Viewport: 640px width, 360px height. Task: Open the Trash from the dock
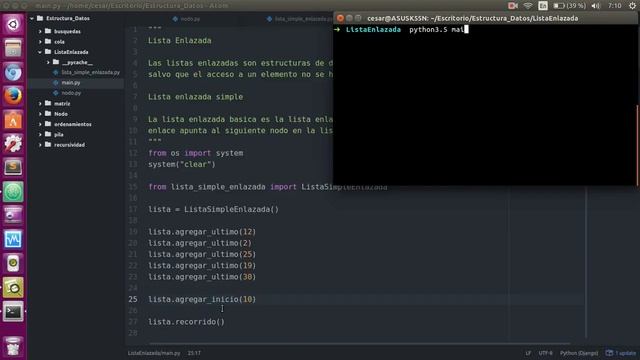(x=13, y=346)
